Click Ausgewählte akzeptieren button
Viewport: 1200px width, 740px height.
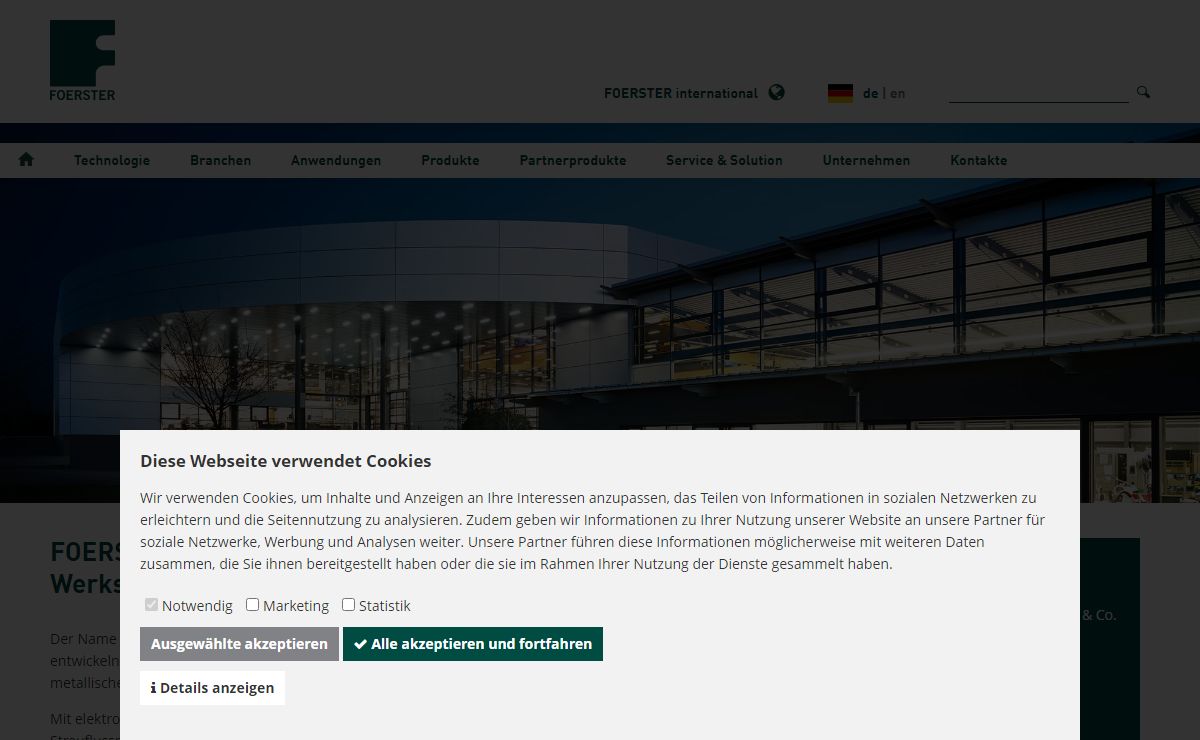[239, 644]
